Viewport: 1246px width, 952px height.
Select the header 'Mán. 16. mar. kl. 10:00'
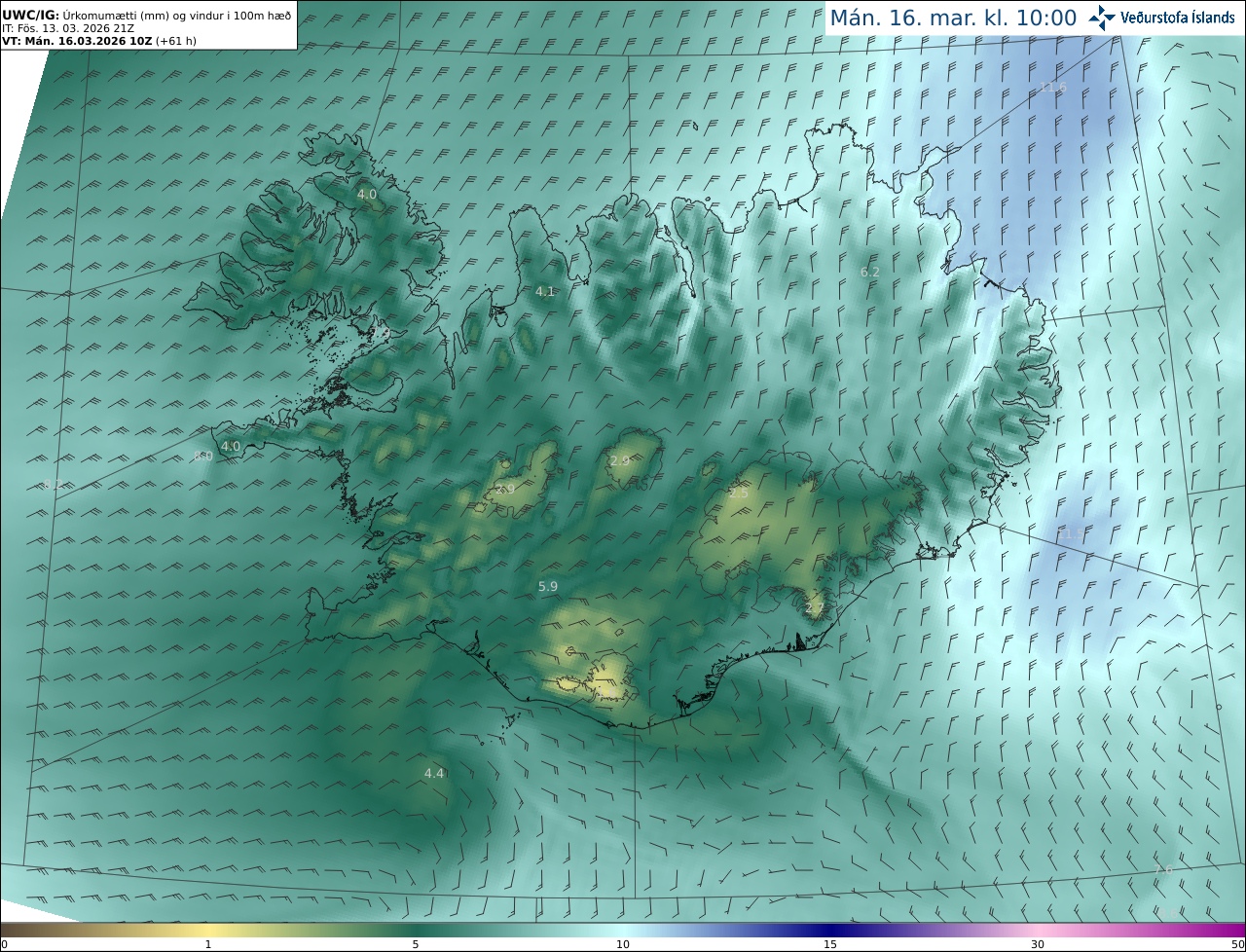pyautogui.click(x=953, y=18)
